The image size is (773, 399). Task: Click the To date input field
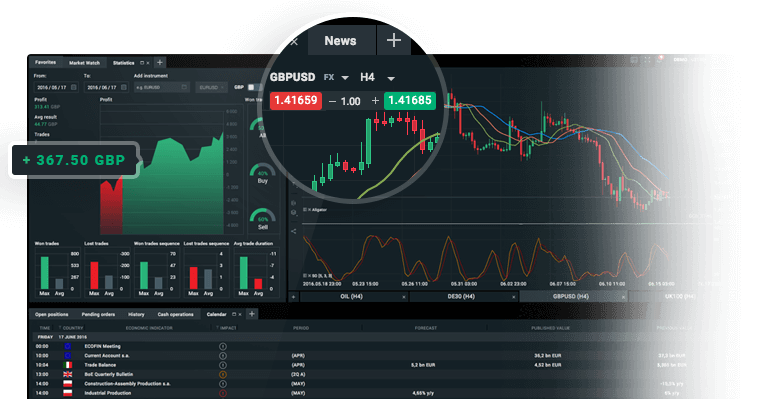tap(106, 87)
